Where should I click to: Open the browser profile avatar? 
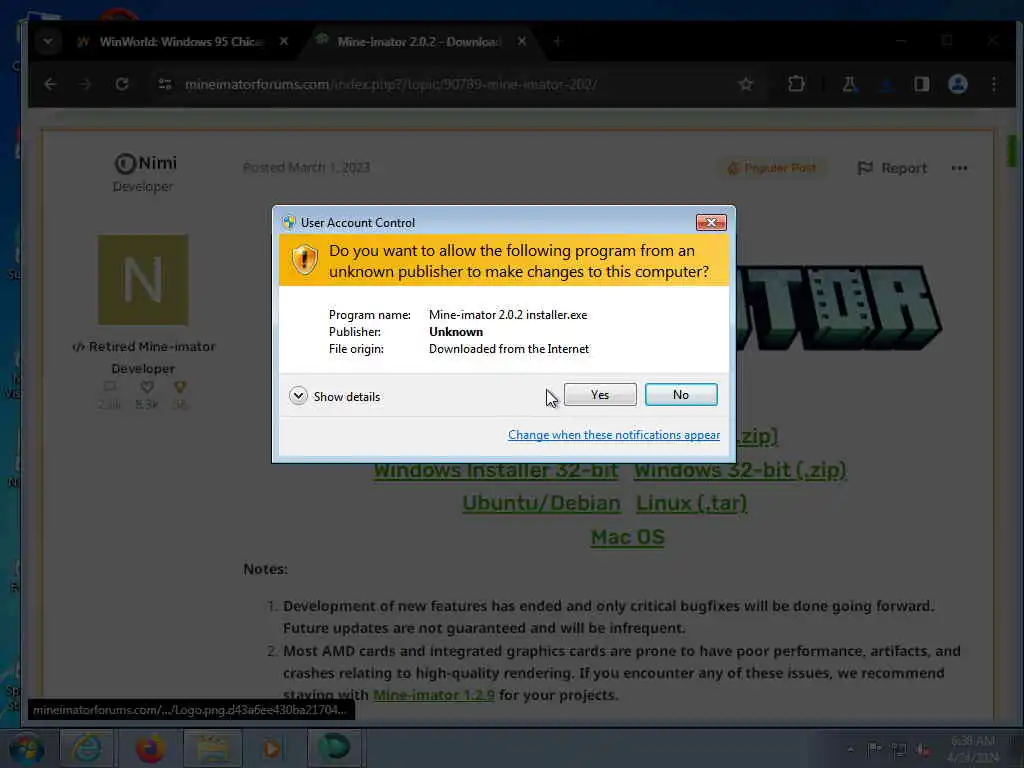(957, 84)
